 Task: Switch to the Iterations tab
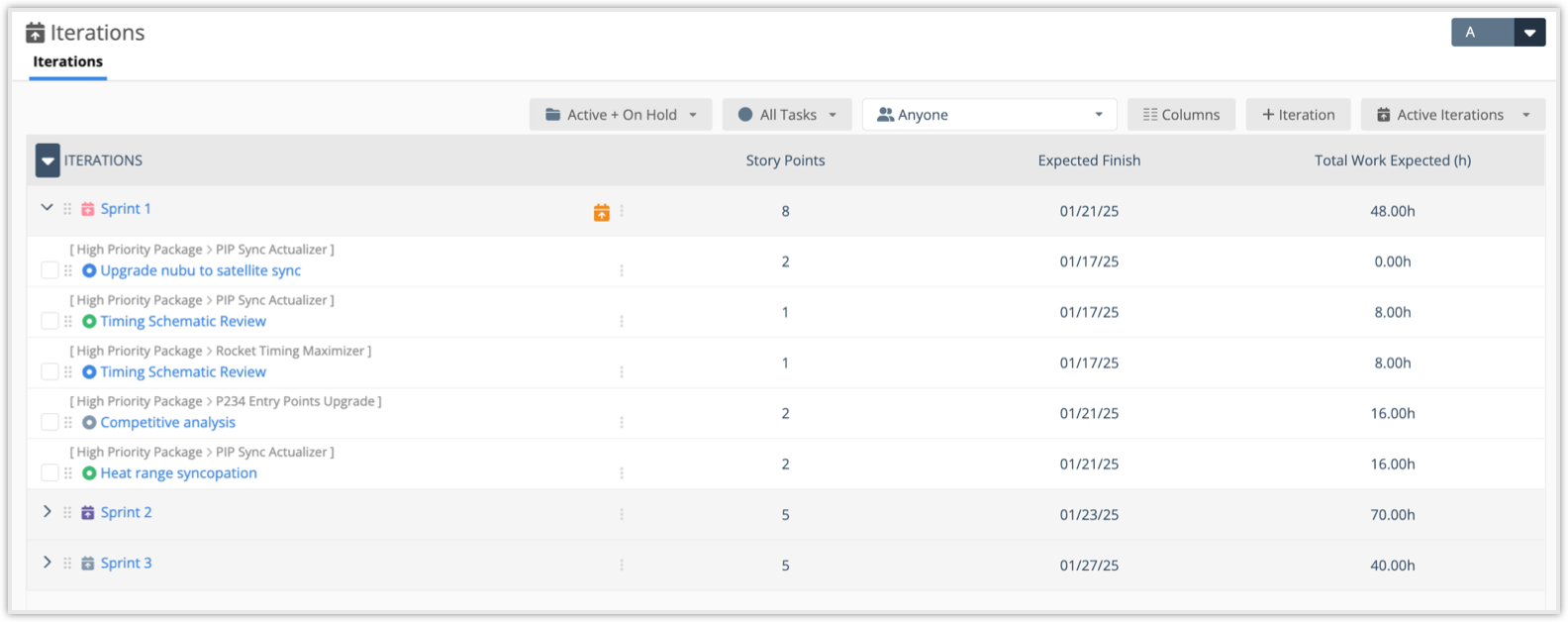tap(67, 61)
